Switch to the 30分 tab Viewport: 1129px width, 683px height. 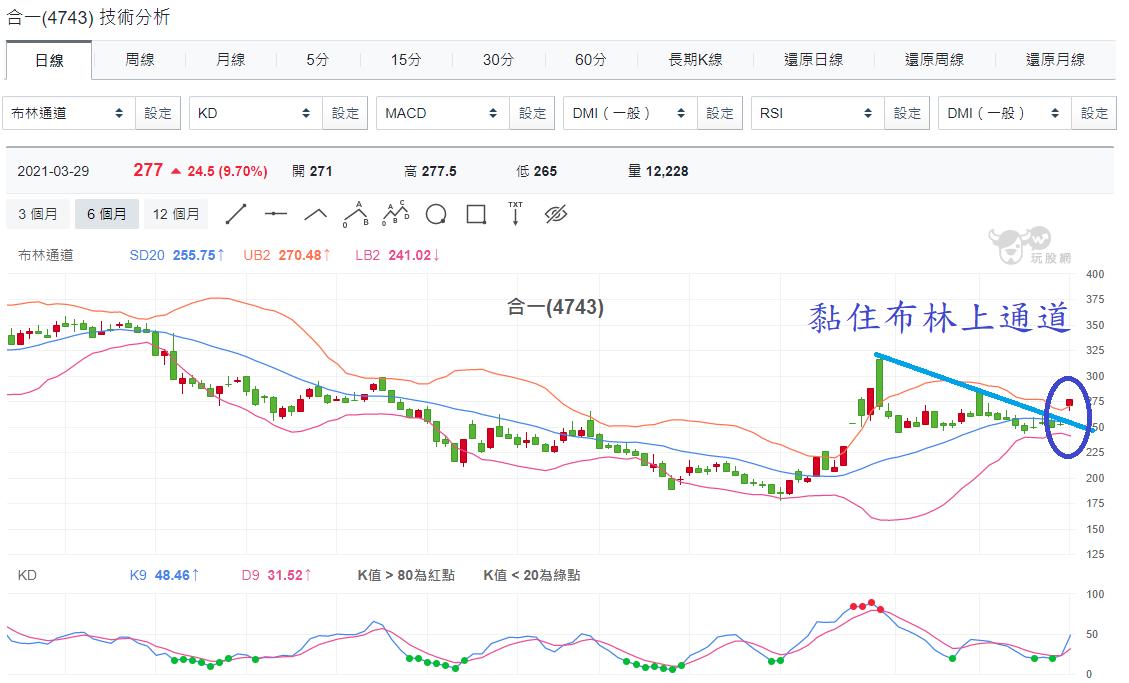pos(498,60)
